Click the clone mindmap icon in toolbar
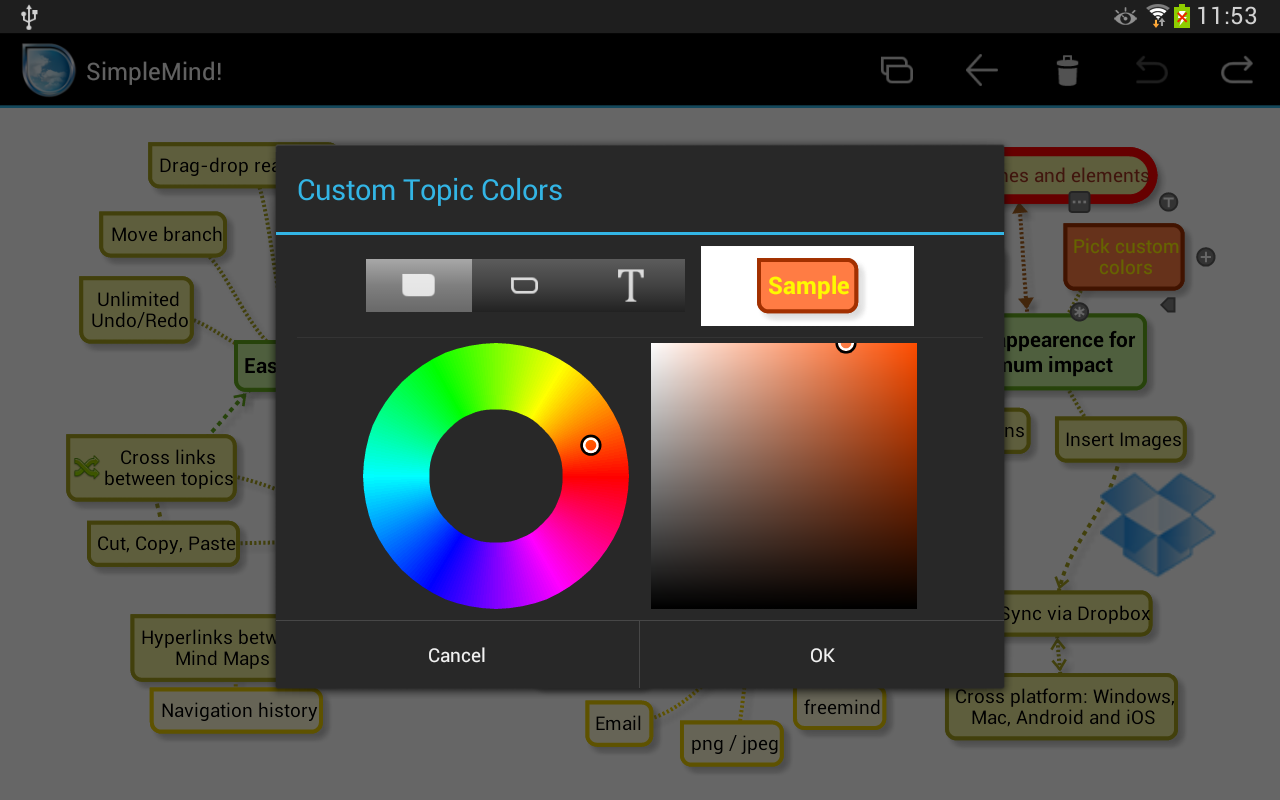This screenshot has width=1280, height=800. tap(896, 70)
